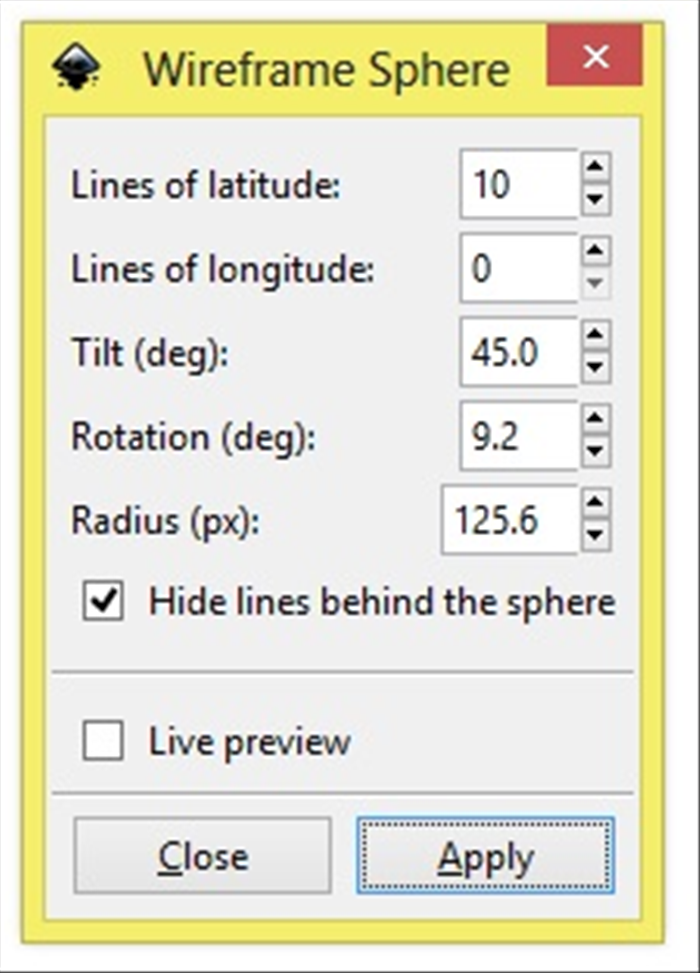700x973 pixels.
Task: Increase Lines of latitude with up arrow
Action: click(x=596, y=167)
